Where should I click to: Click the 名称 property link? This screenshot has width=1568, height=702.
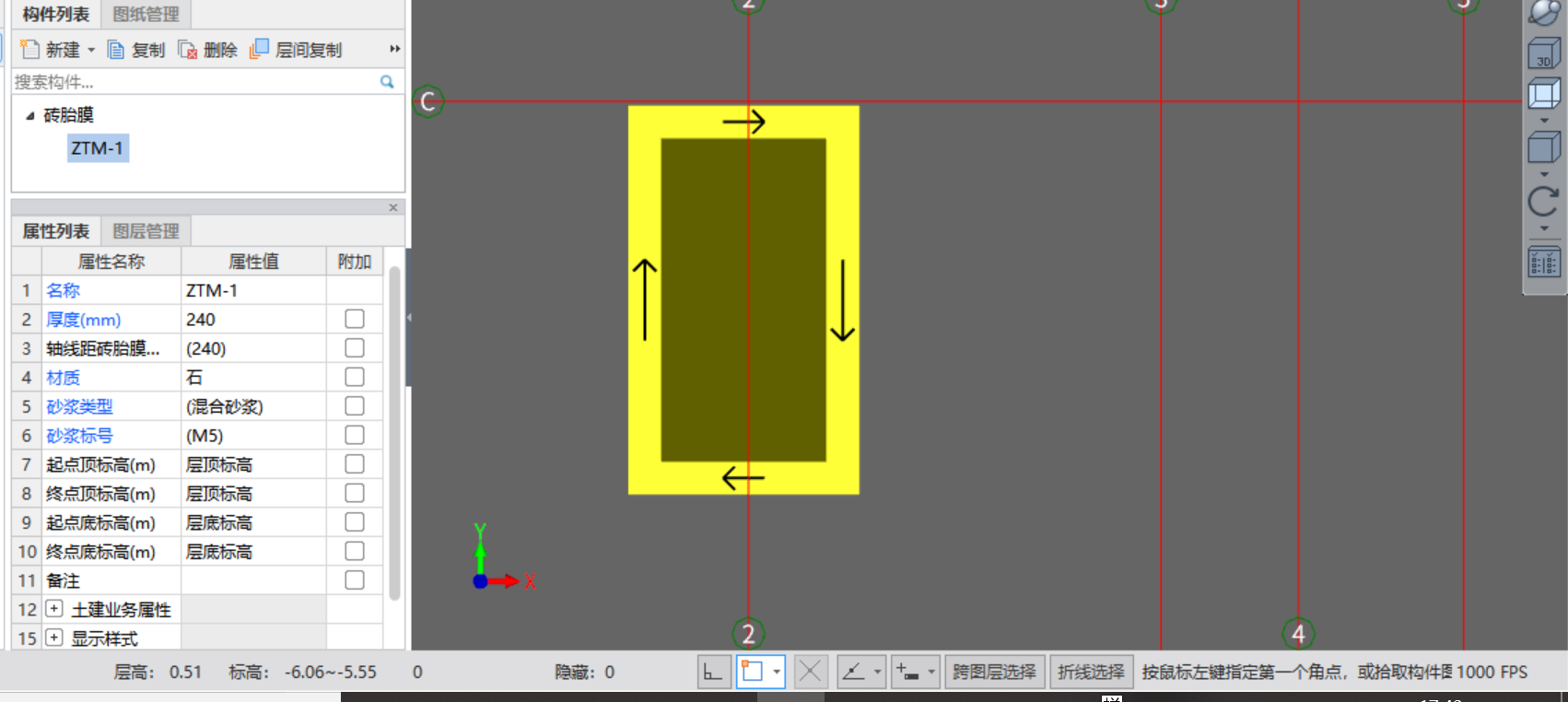pyautogui.click(x=64, y=290)
